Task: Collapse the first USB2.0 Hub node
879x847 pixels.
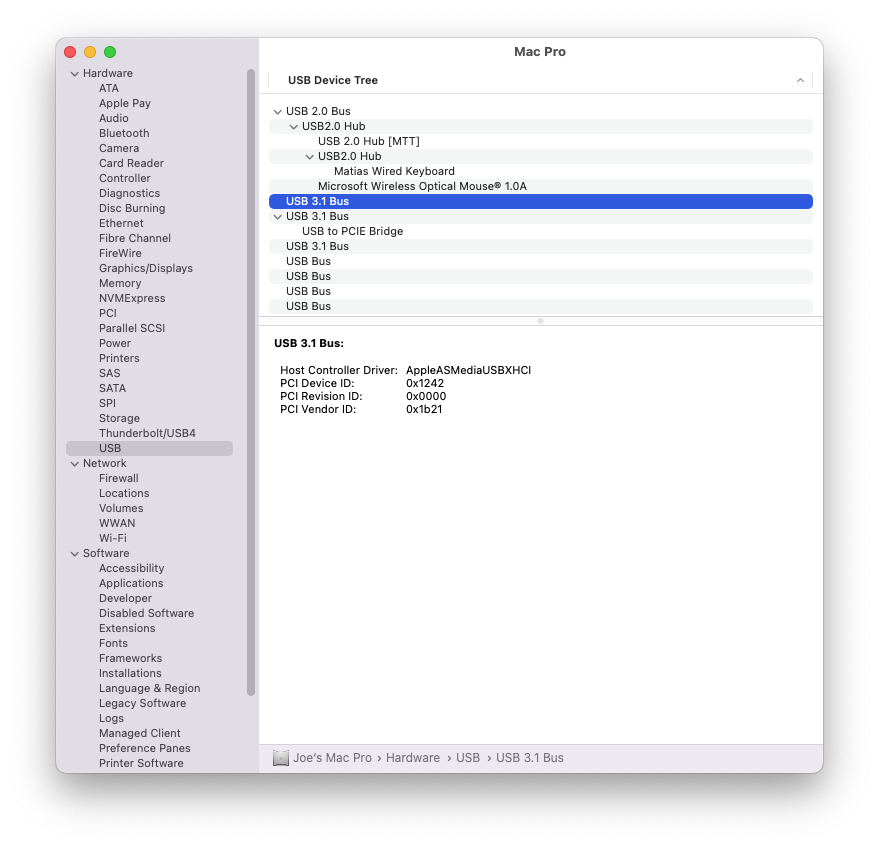Action: [x=293, y=127]
